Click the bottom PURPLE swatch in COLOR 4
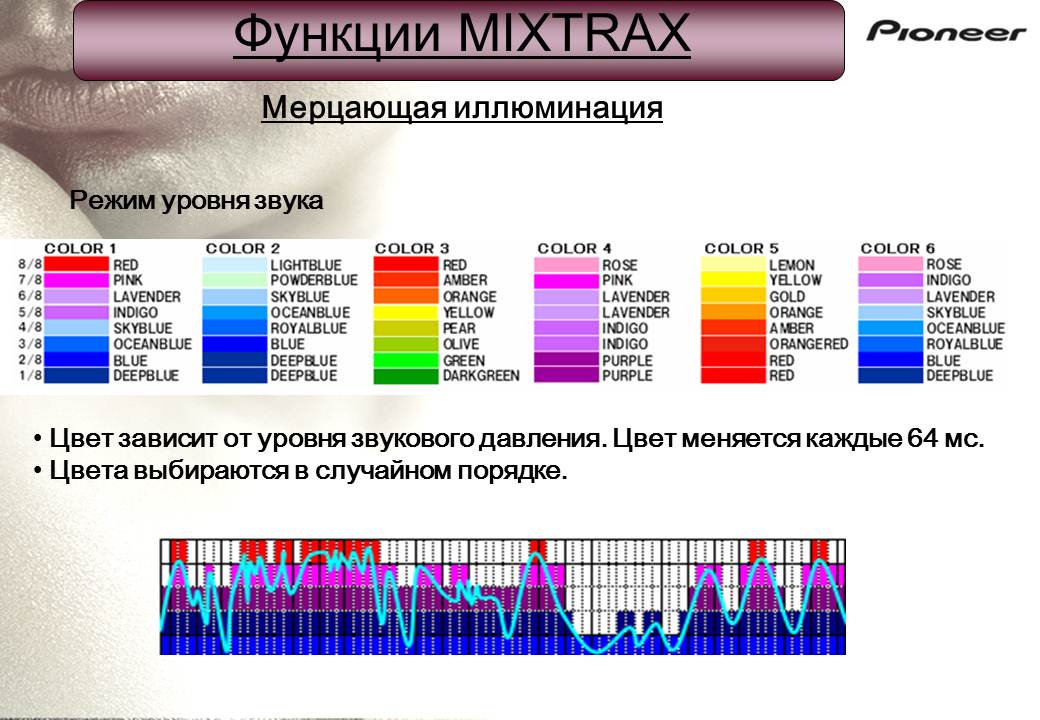 point(567,376)
